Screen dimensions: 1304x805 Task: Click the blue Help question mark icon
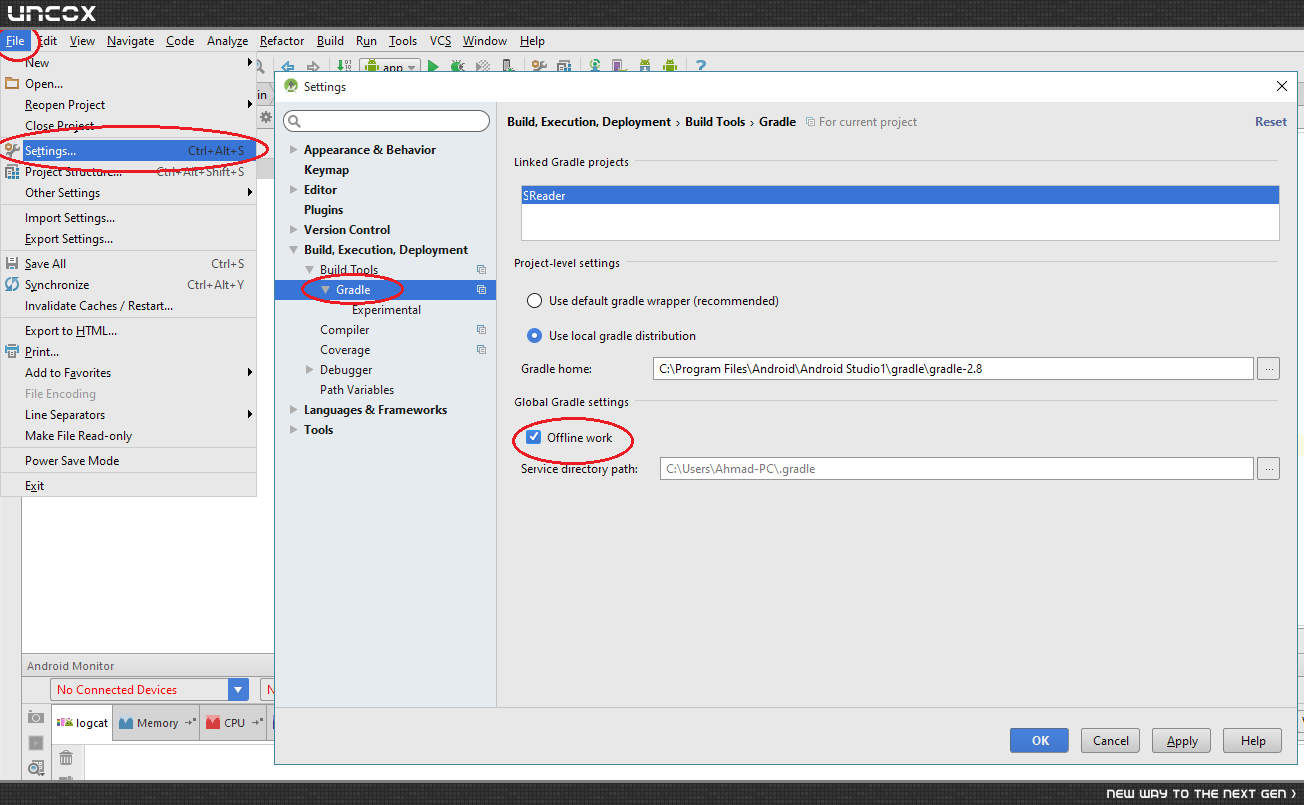pos(701,66)
